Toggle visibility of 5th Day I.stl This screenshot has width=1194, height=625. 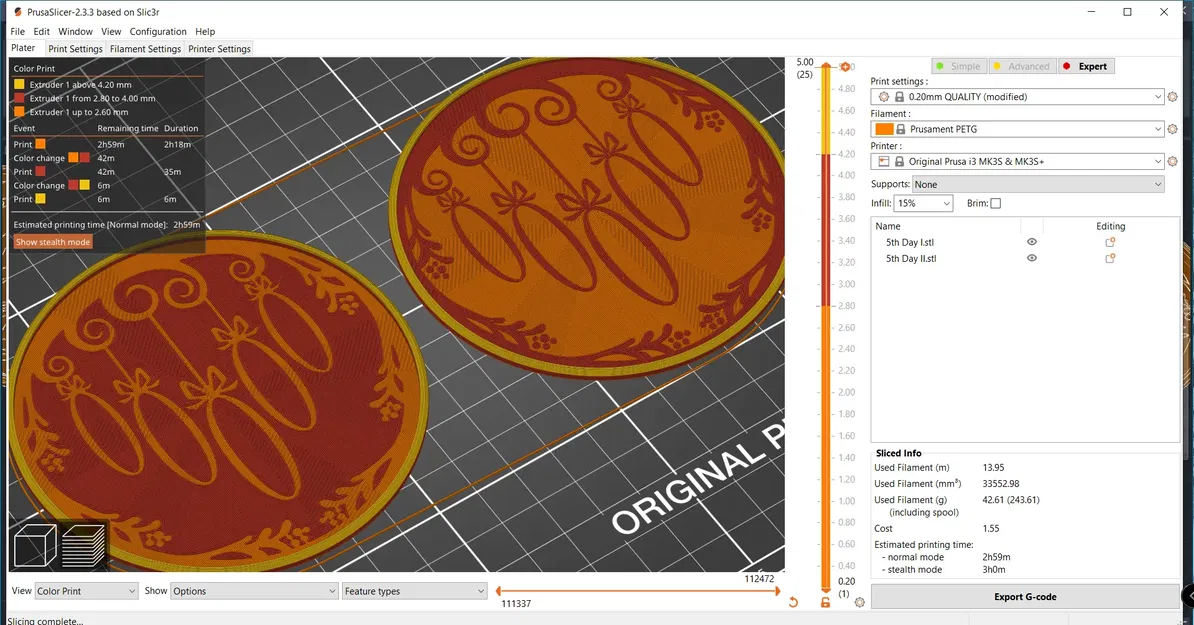pos(1032,241)
